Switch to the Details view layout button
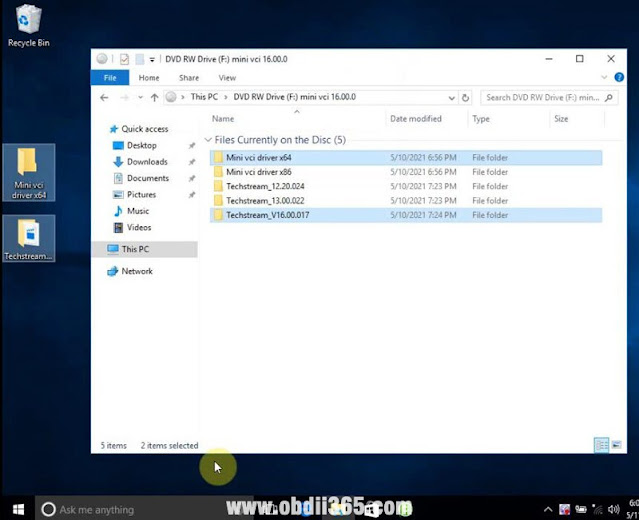 602,445
